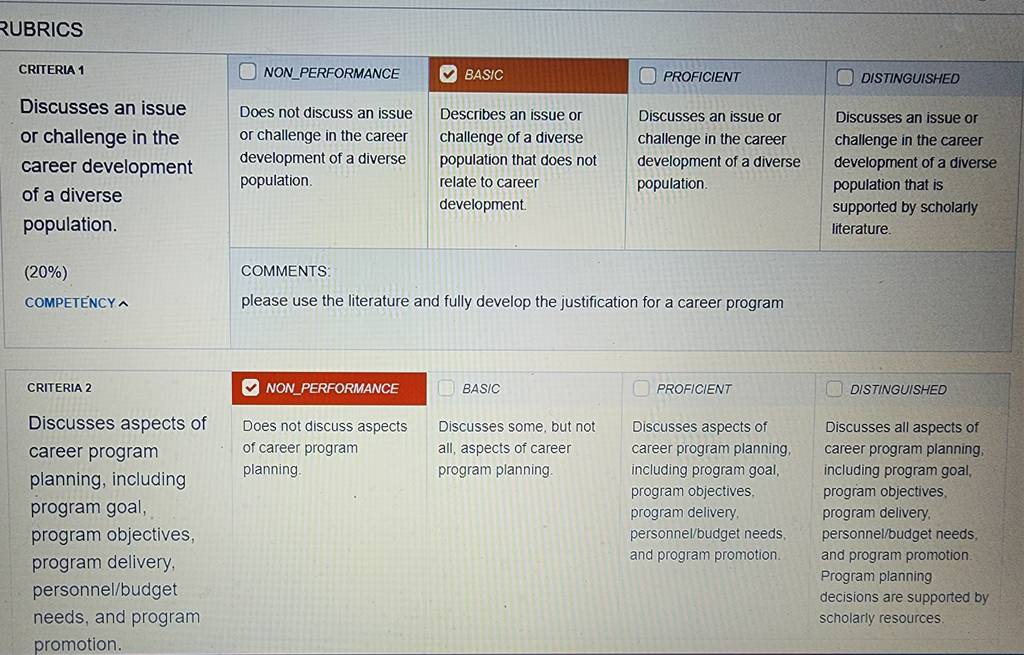Check Criteria 2 DISTINGUISHED checkbox
1024x655 pixels.
[834, 389]
